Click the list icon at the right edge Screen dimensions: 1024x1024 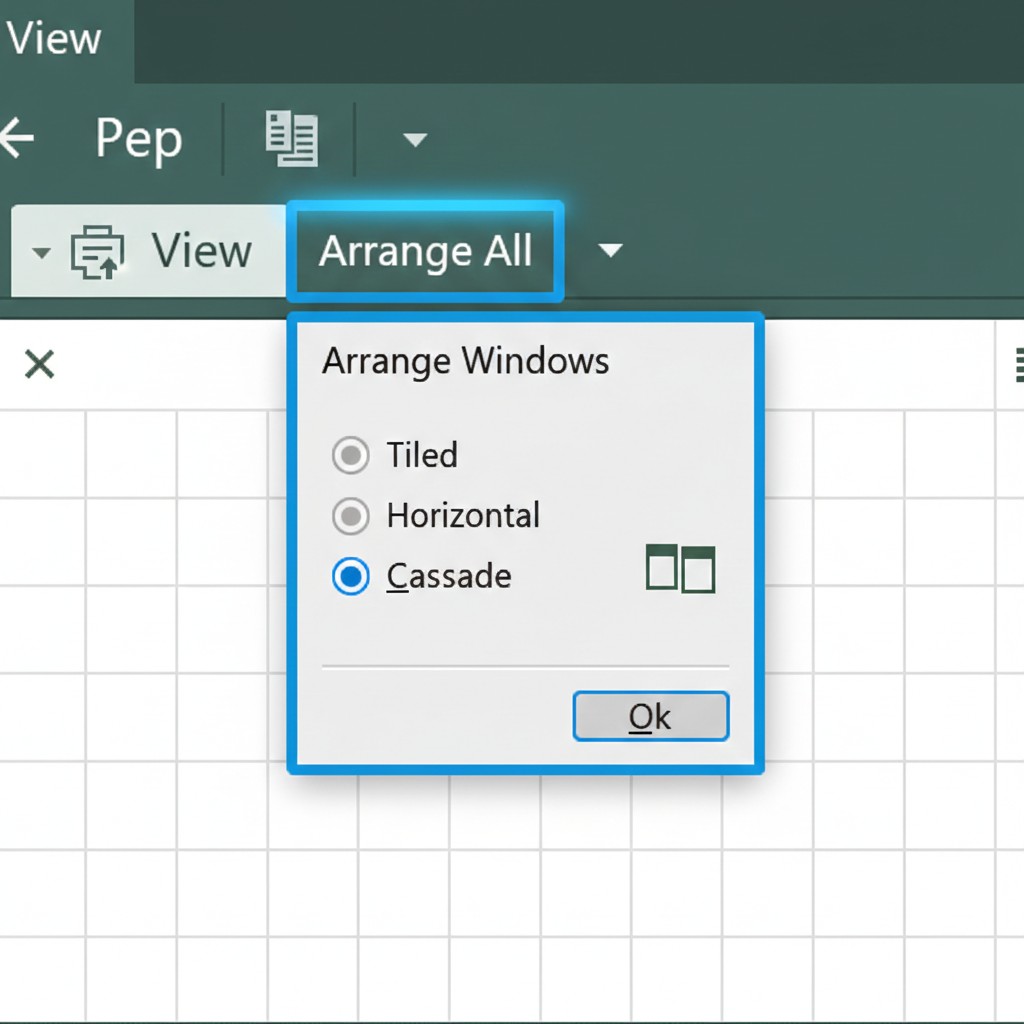pos(1019,366)
